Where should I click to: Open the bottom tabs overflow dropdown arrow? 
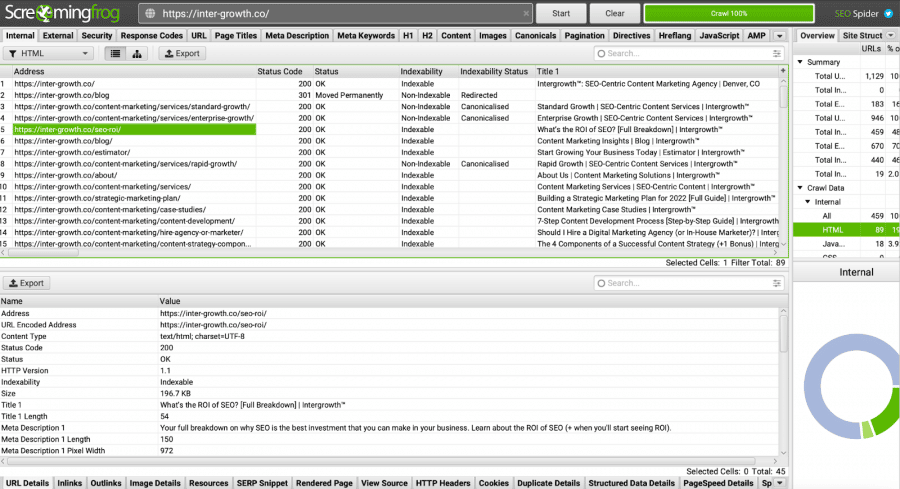tap(779, 483)
